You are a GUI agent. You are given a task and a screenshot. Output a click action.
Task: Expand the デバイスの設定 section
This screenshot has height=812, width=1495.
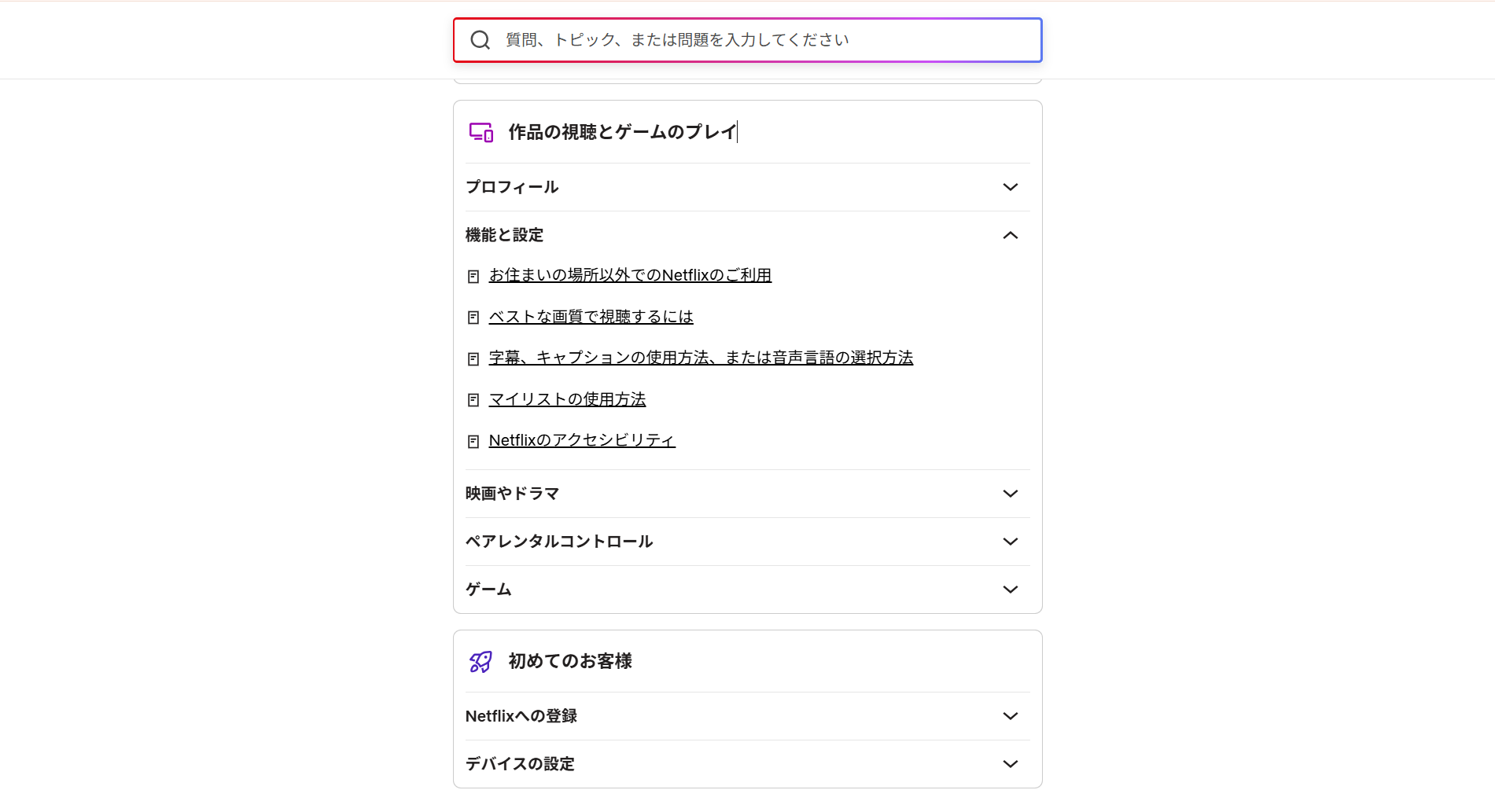[1010, 764]
